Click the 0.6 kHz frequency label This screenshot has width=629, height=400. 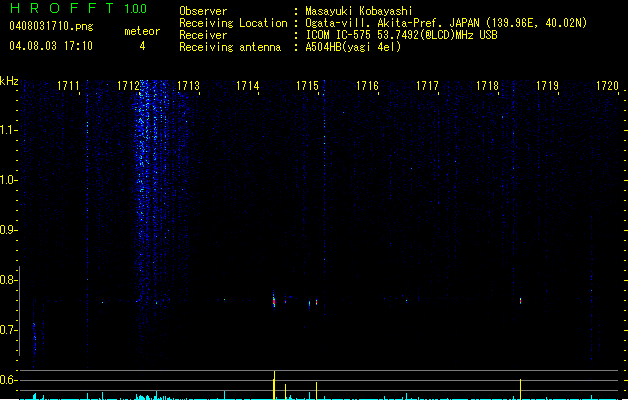click(8, 380)
